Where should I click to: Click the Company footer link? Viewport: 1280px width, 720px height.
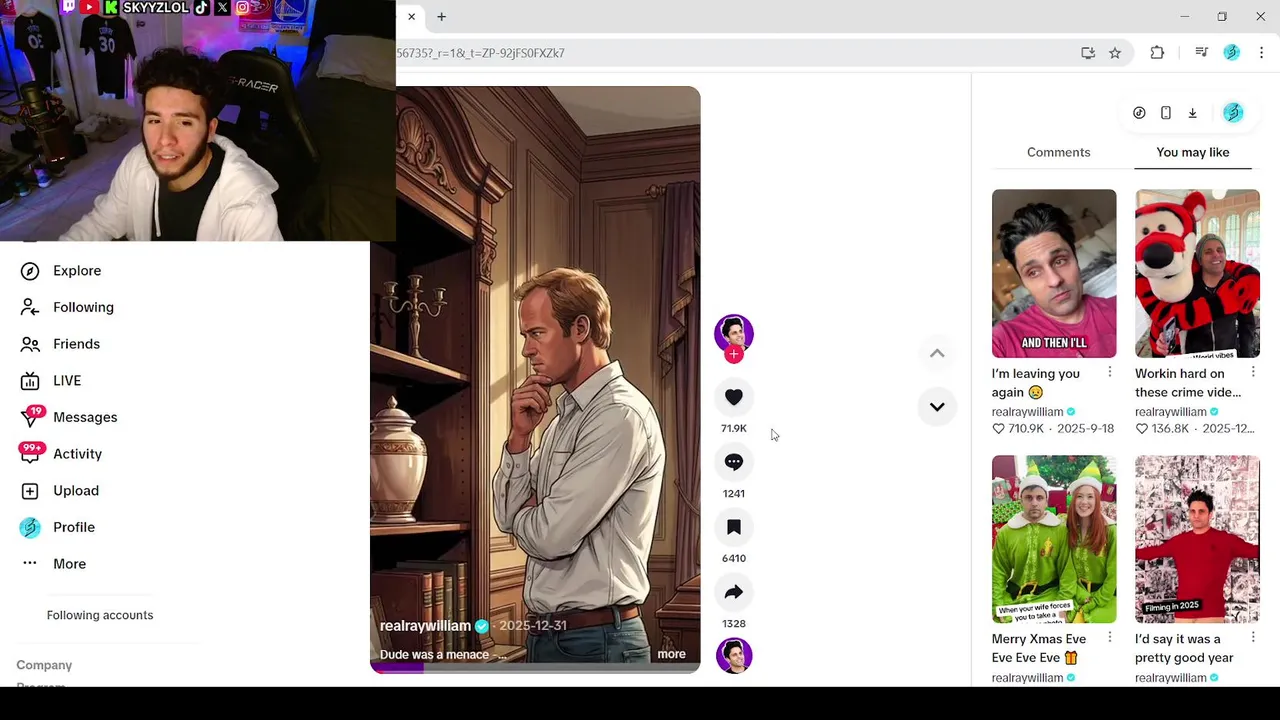[44, 665]
